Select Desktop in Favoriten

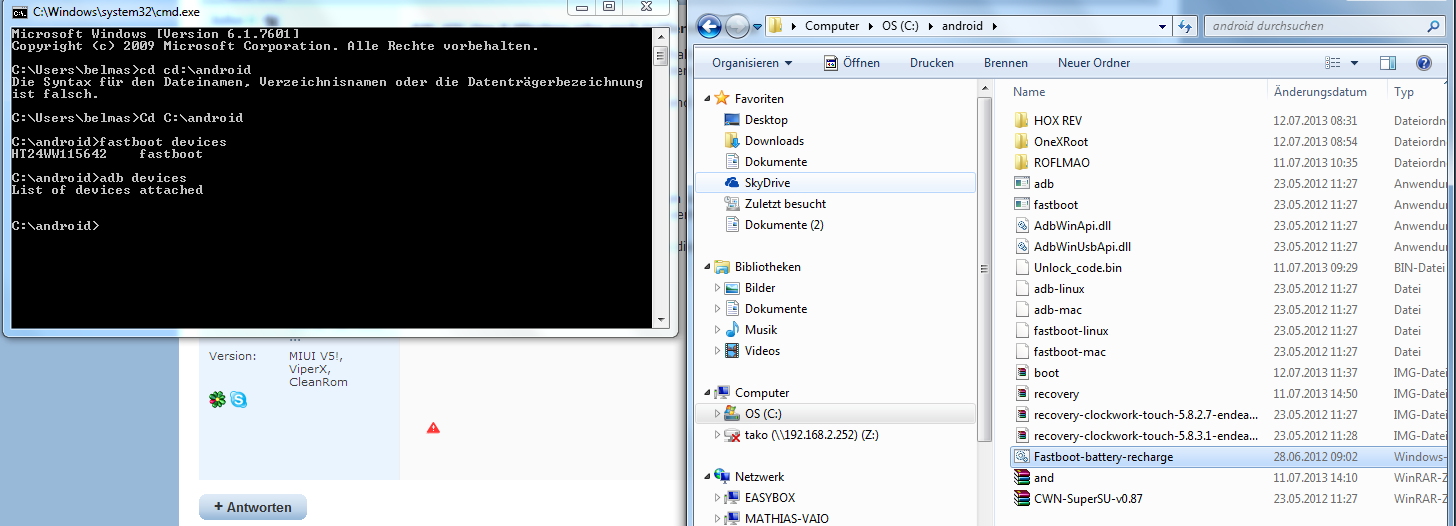tap(766, 120)
